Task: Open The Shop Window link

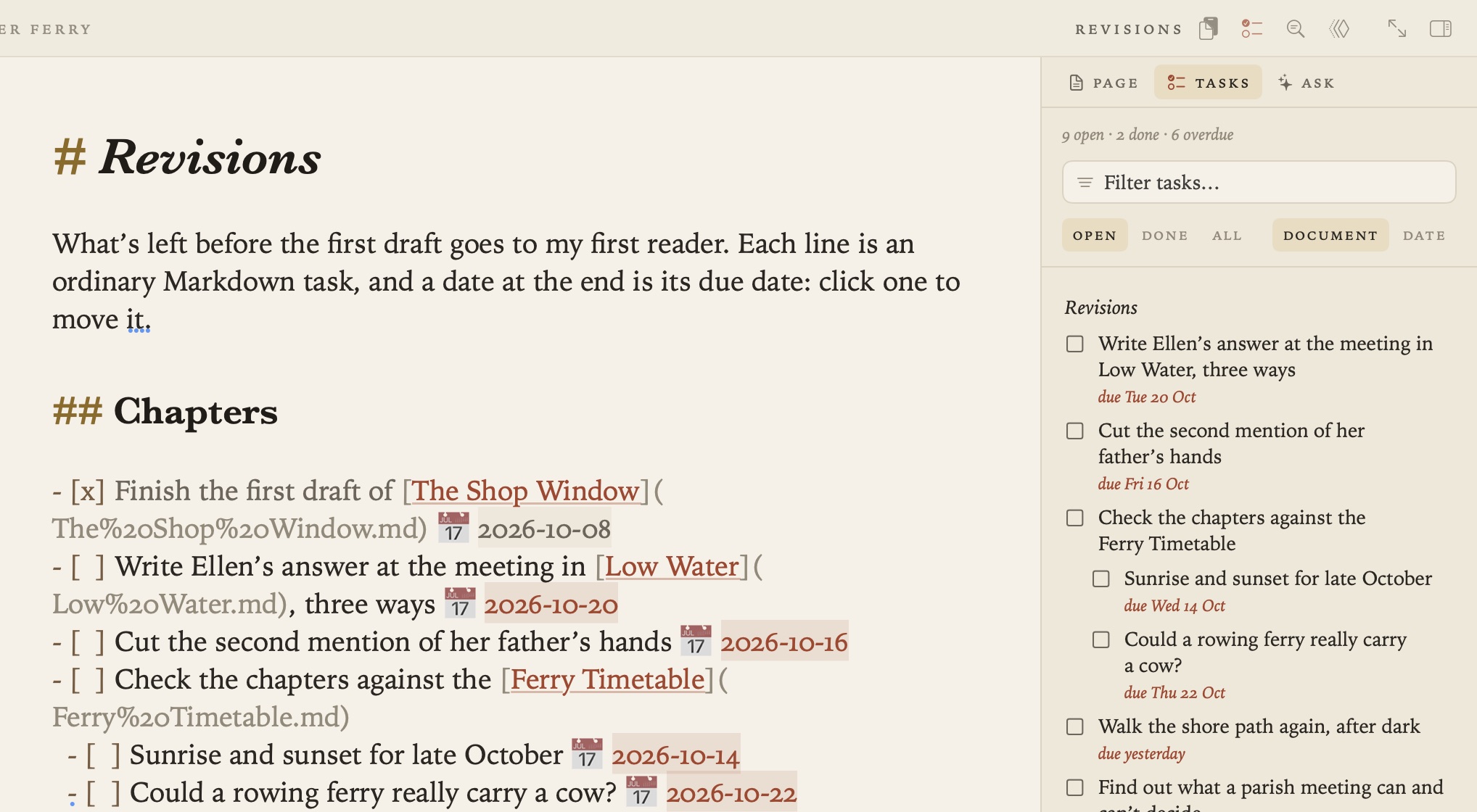Action: coord(525,491)
